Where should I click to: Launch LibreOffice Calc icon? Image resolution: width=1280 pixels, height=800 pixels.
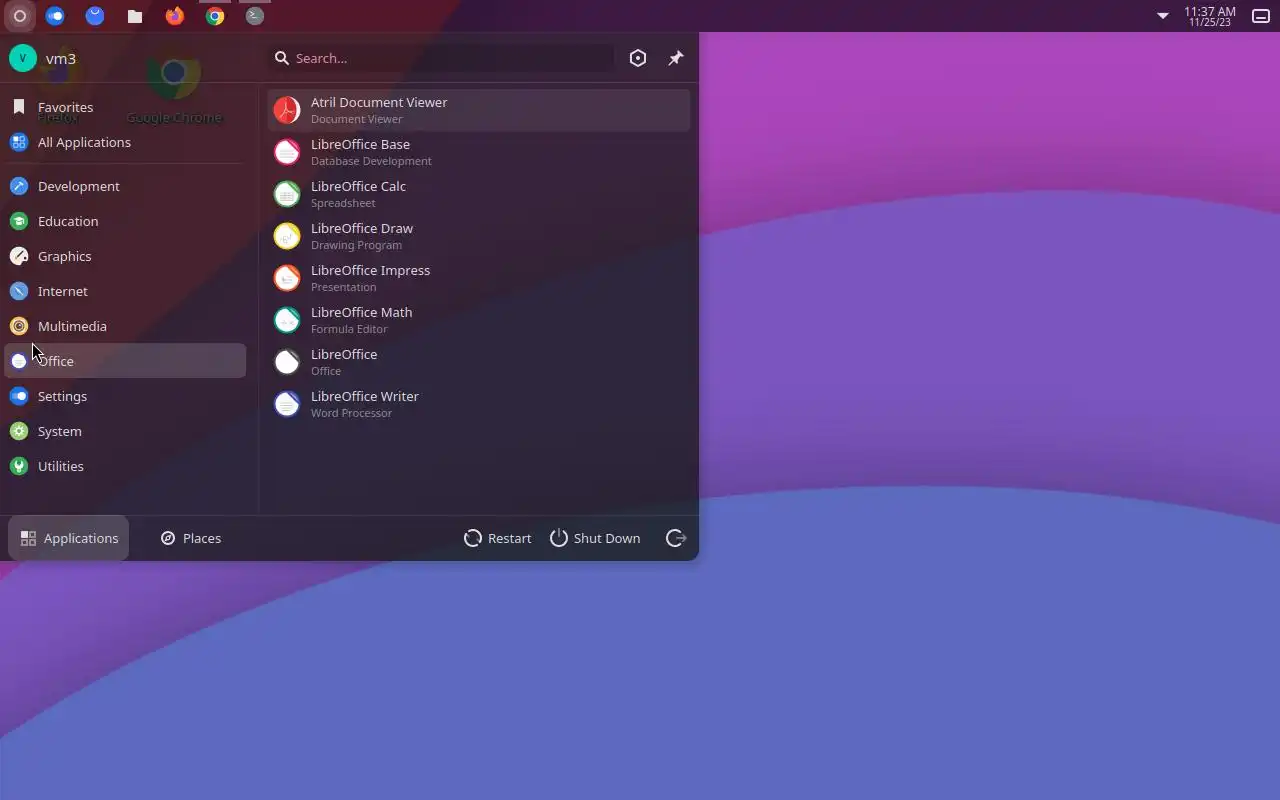pyautogui.click(x=287, y=194)
